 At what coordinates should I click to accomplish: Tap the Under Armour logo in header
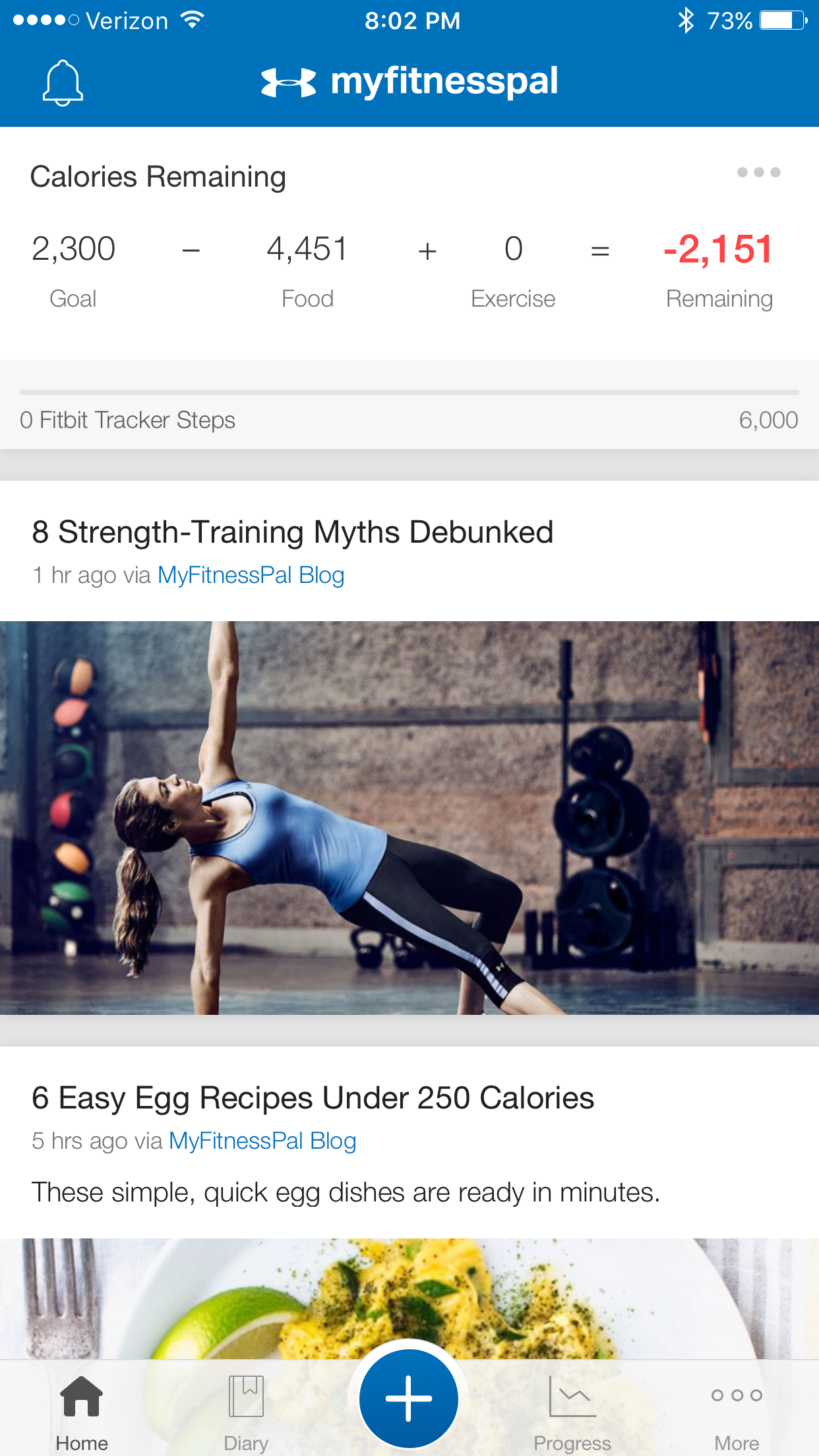tap(288, 82)
